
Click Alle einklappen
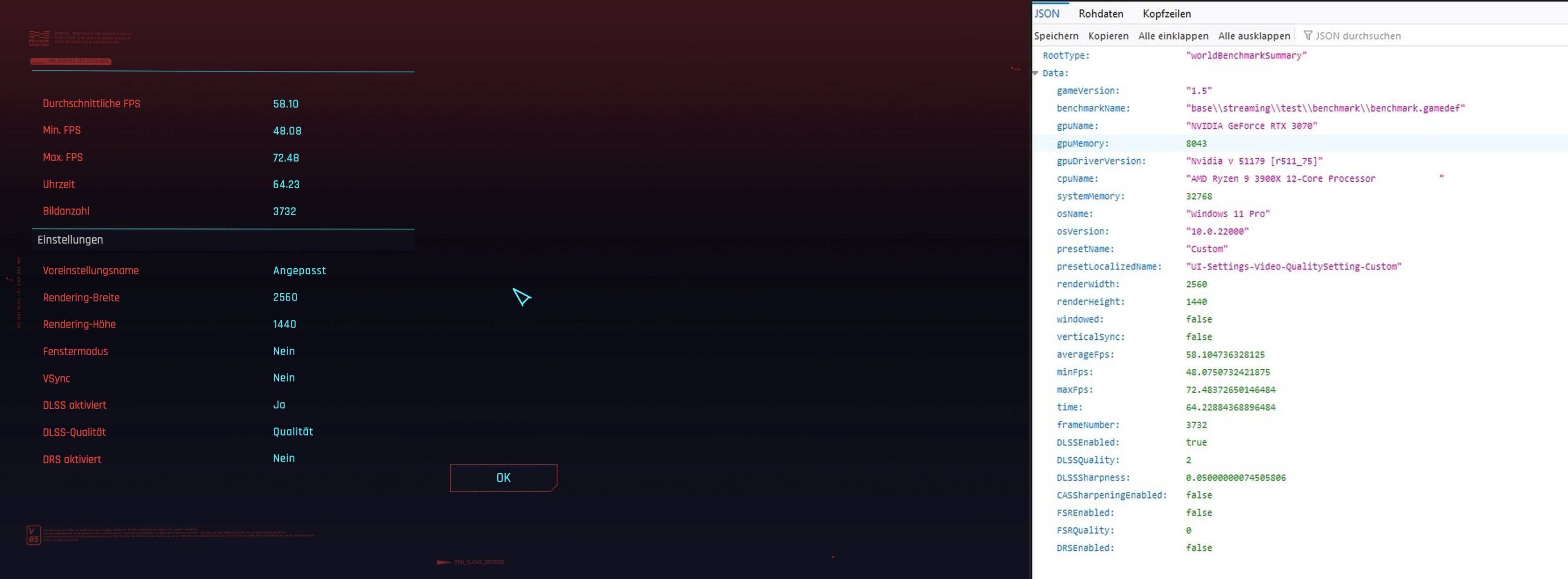tap(1173, 36)
